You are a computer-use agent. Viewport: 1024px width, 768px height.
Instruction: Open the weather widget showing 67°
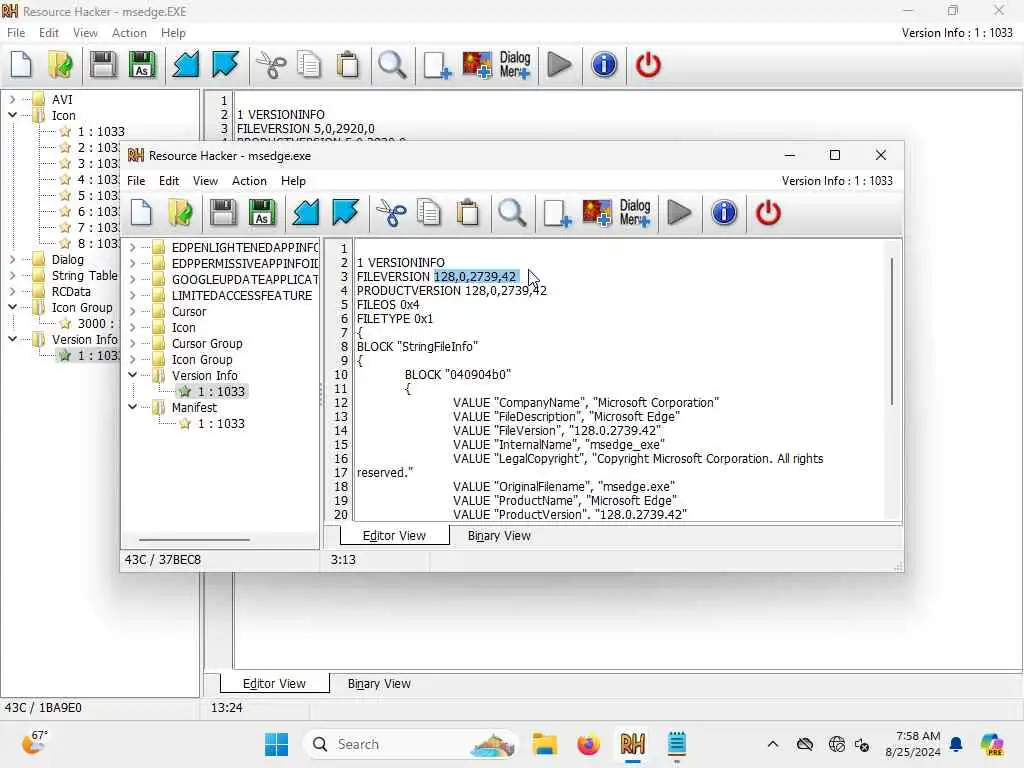35,743
